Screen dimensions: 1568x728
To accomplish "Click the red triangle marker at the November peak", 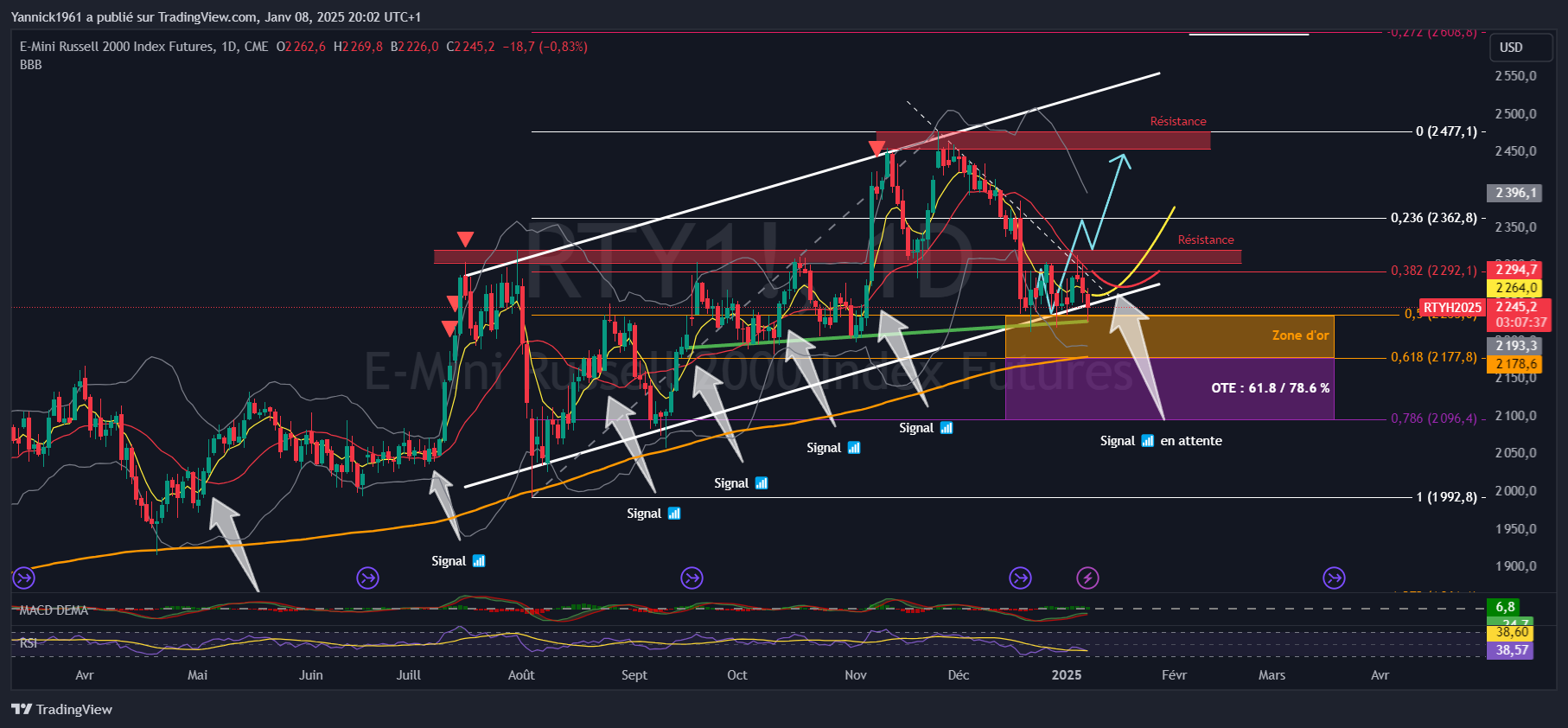I will click(877, 148).
